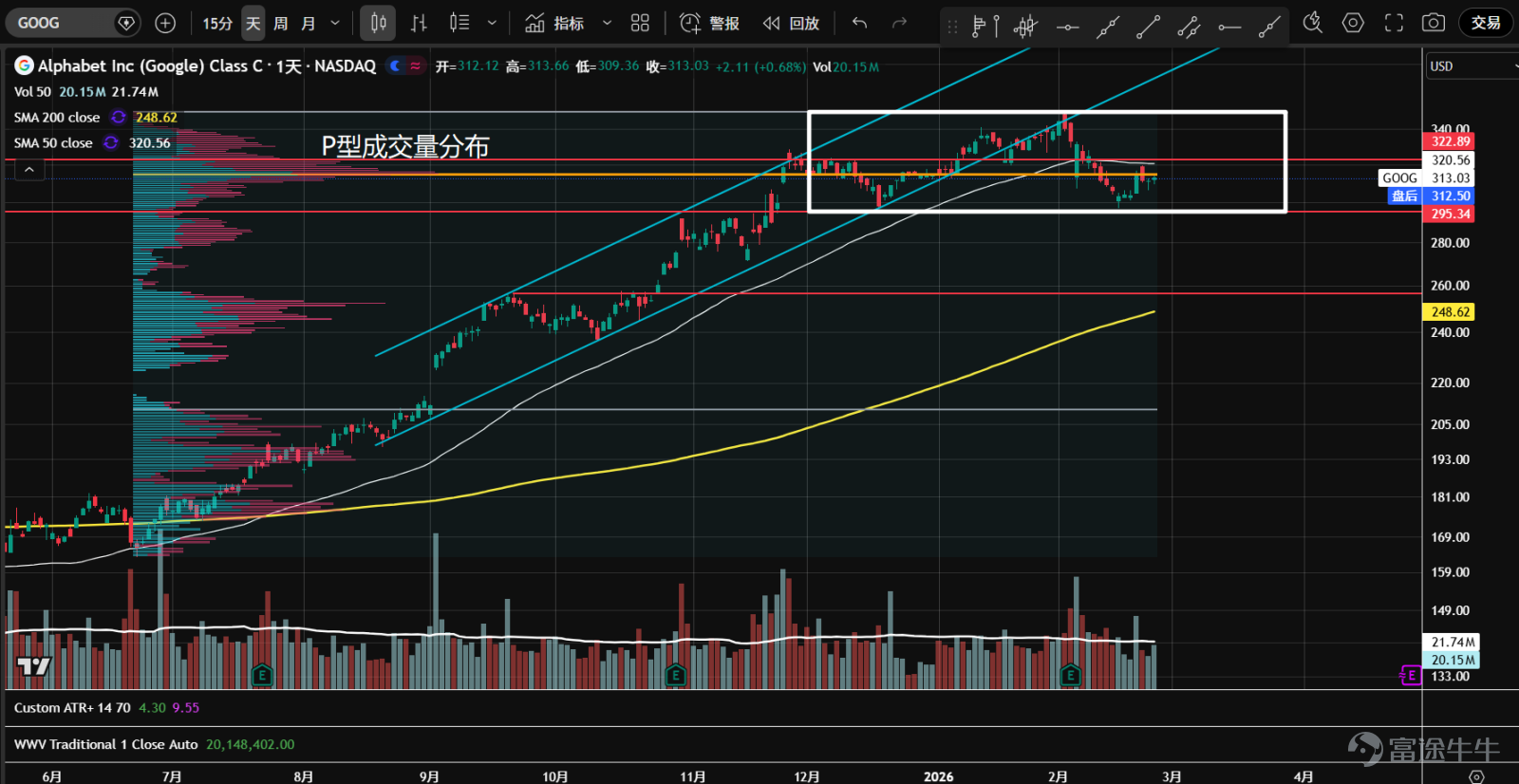Click the Custom ATR+ 14 70 pane legend
This screenshot has height=784, width=1519.
point(72,708)
